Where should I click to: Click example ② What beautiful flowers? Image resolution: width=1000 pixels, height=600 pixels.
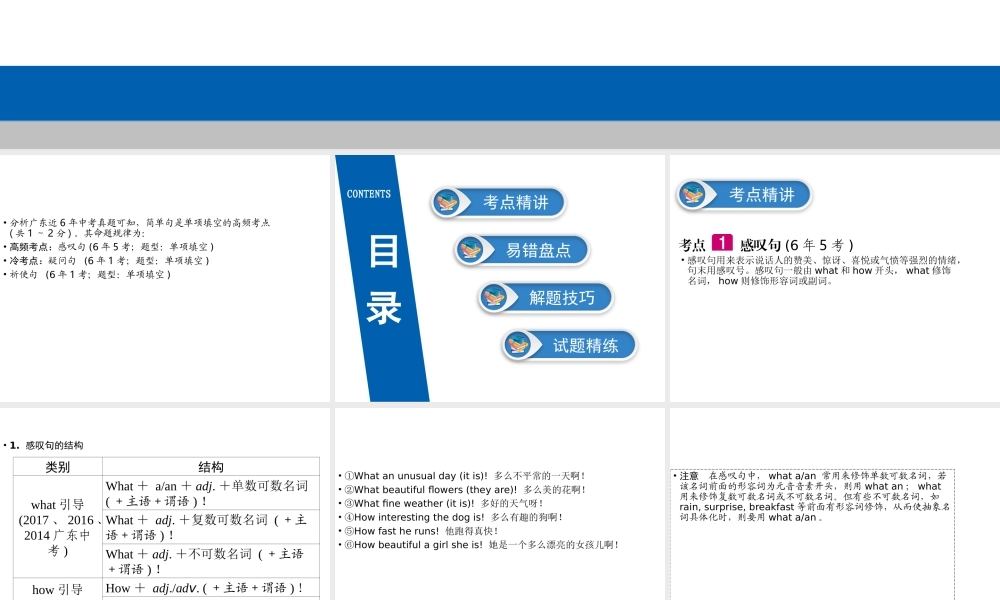pyautogui.click(x=464, y=490)
